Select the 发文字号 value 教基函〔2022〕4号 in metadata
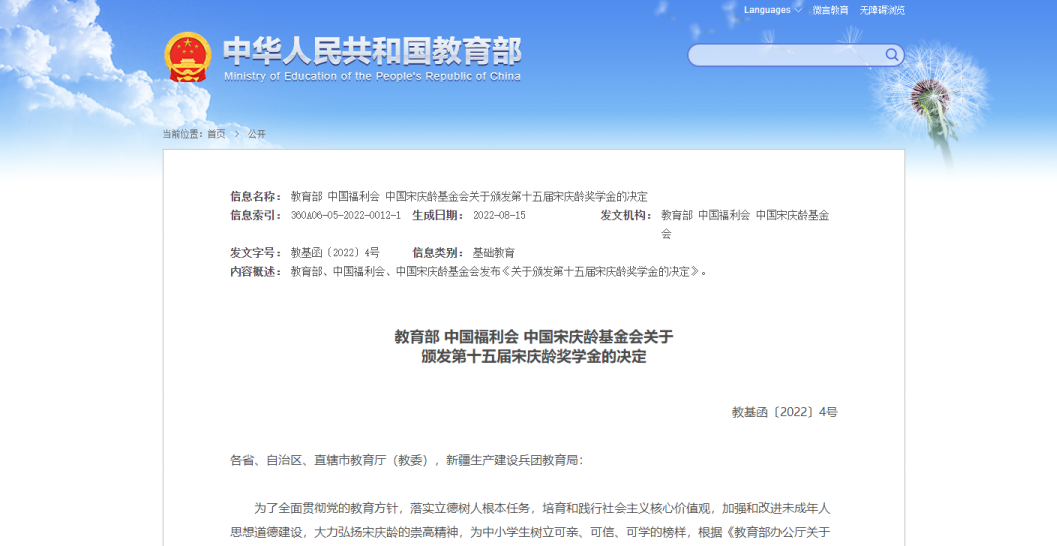The height and width of the screenshot is (546, 1057). click(x=335, y=253)
